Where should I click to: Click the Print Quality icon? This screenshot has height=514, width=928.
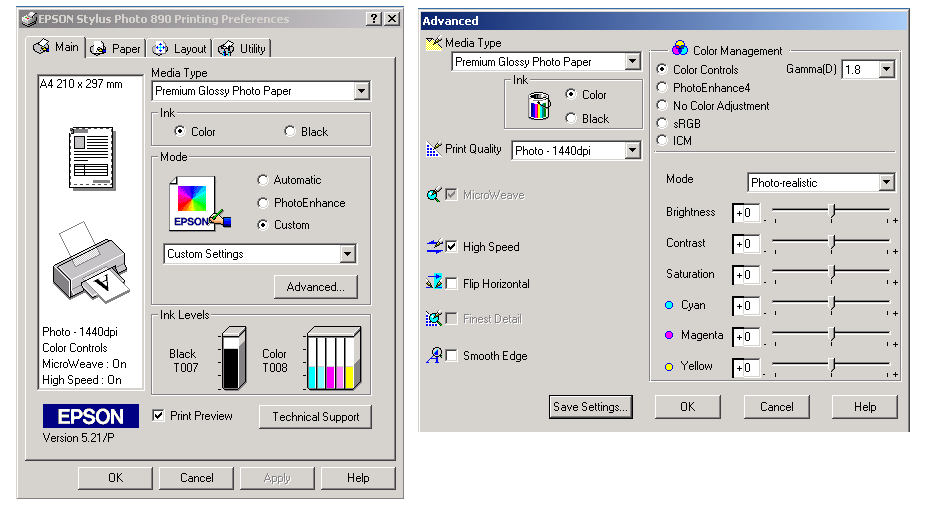tap(434, 149)
